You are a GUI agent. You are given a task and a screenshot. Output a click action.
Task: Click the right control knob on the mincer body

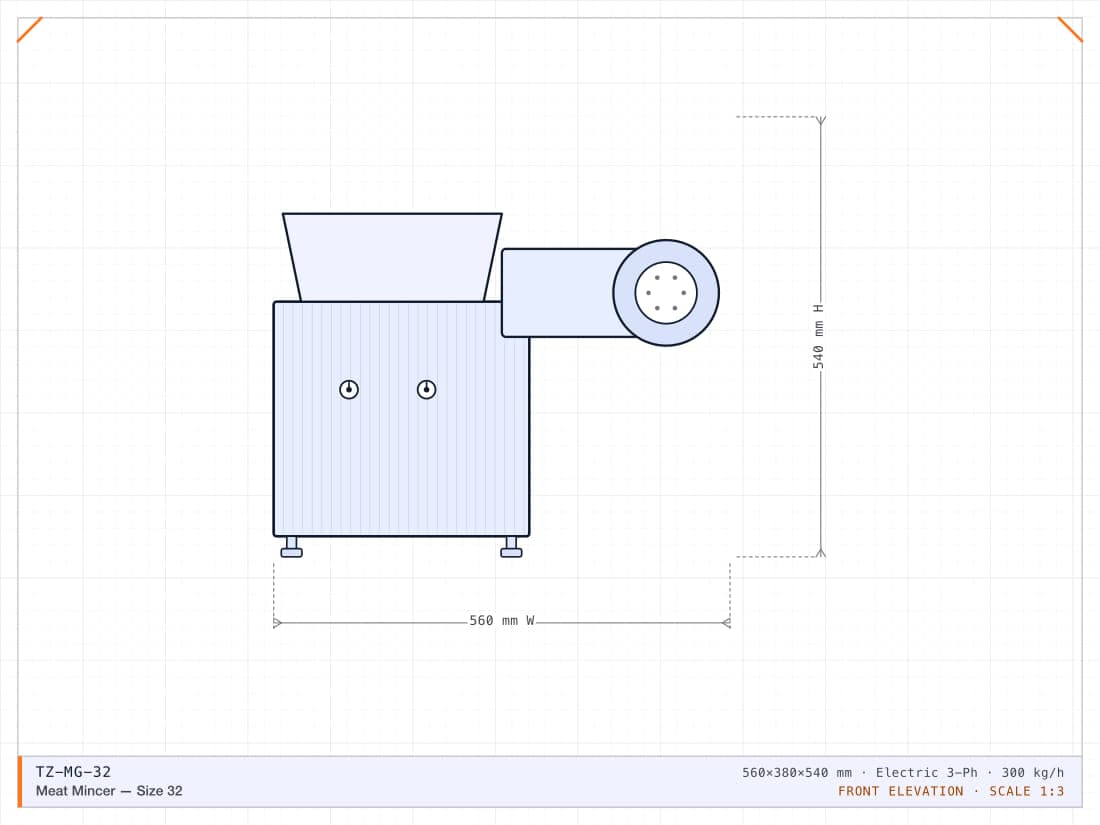(x=427, y=389)
